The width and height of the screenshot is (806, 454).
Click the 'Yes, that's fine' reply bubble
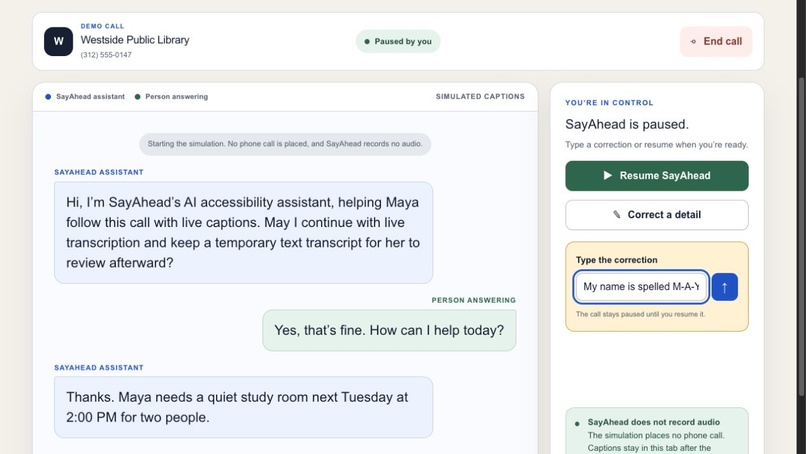coord(389,330)
